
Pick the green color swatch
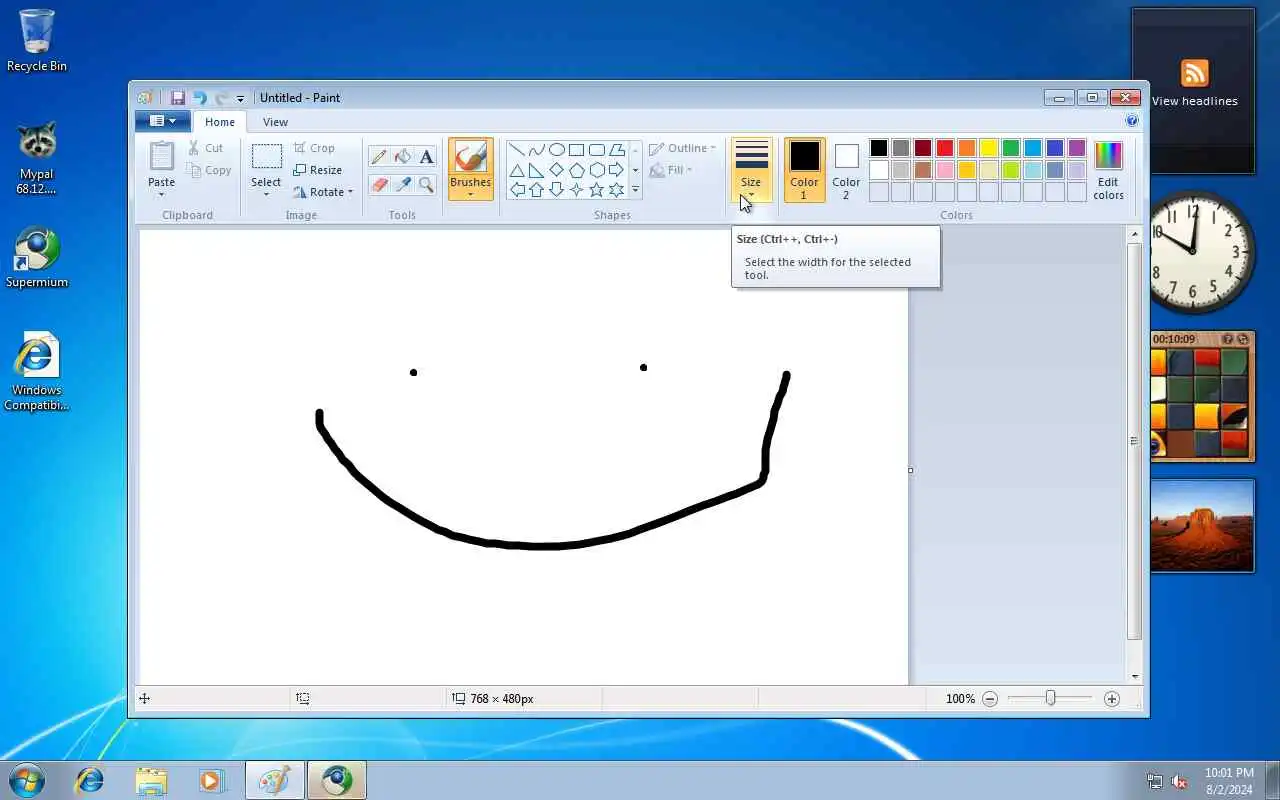[x=1011, y=148]
